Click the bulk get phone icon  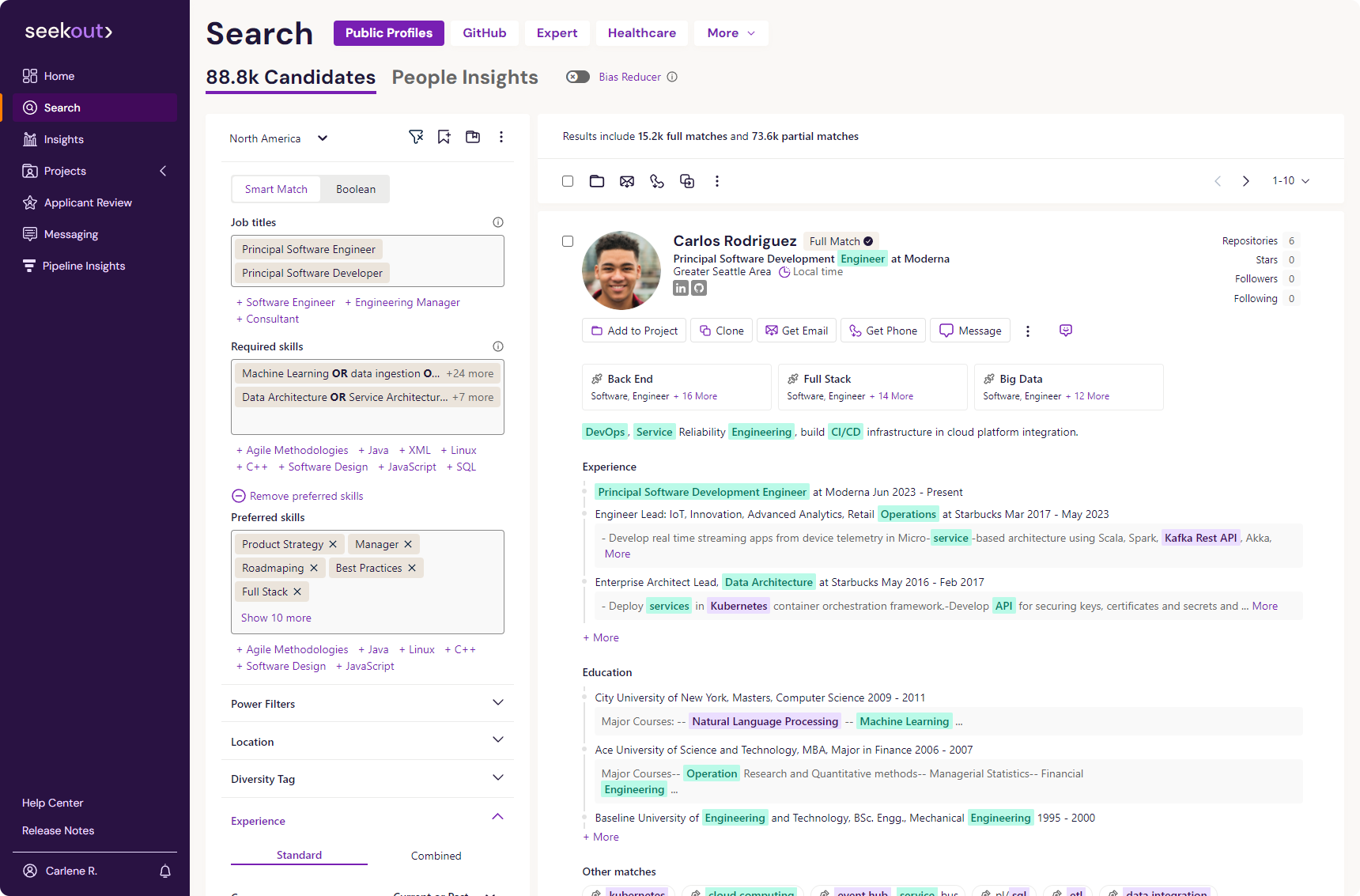click(657, 181)
